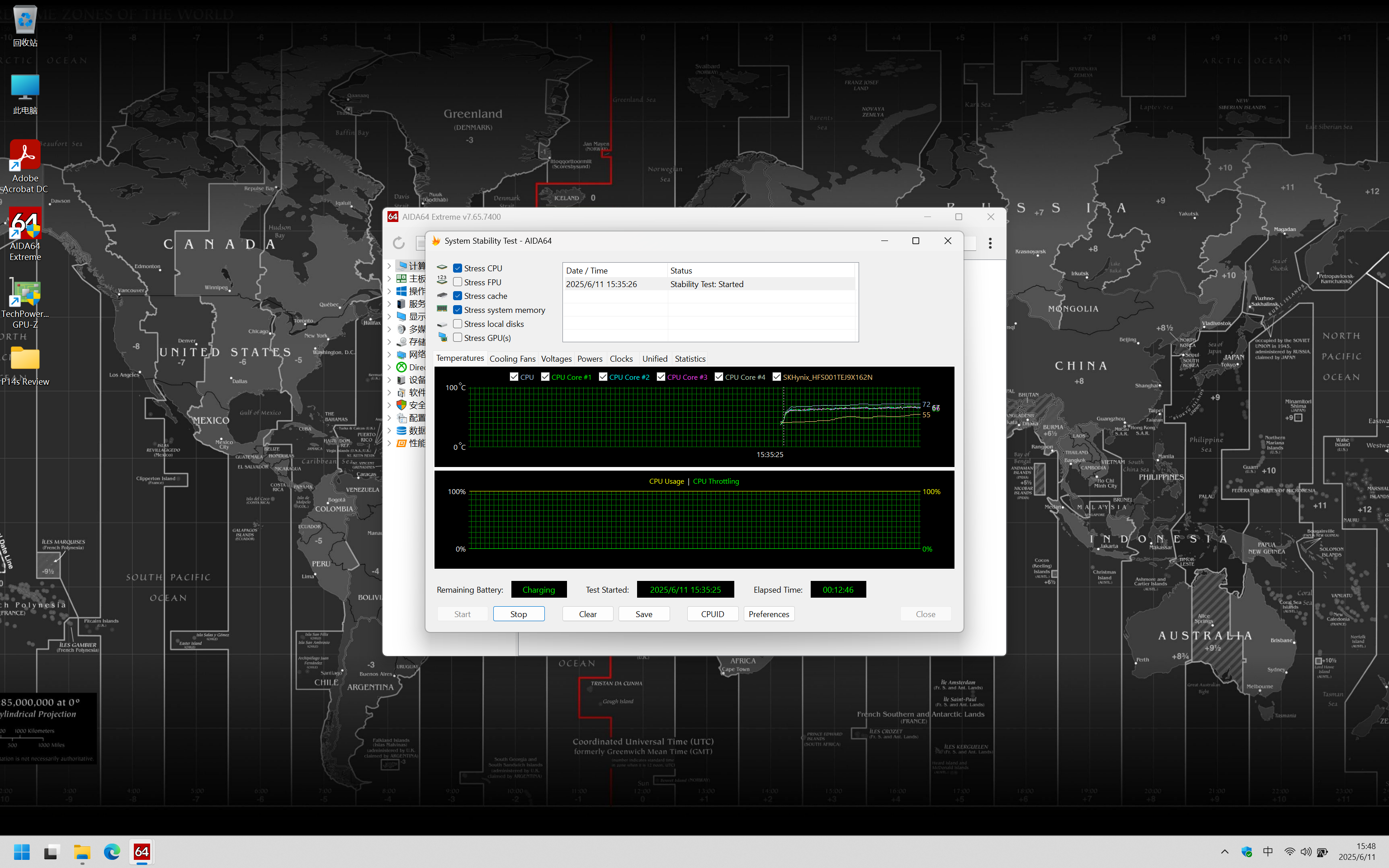Open Wi-Fi network tray icon
Image resolution: width=1389 pixels, height=868 pixels.
point(1289,852)
